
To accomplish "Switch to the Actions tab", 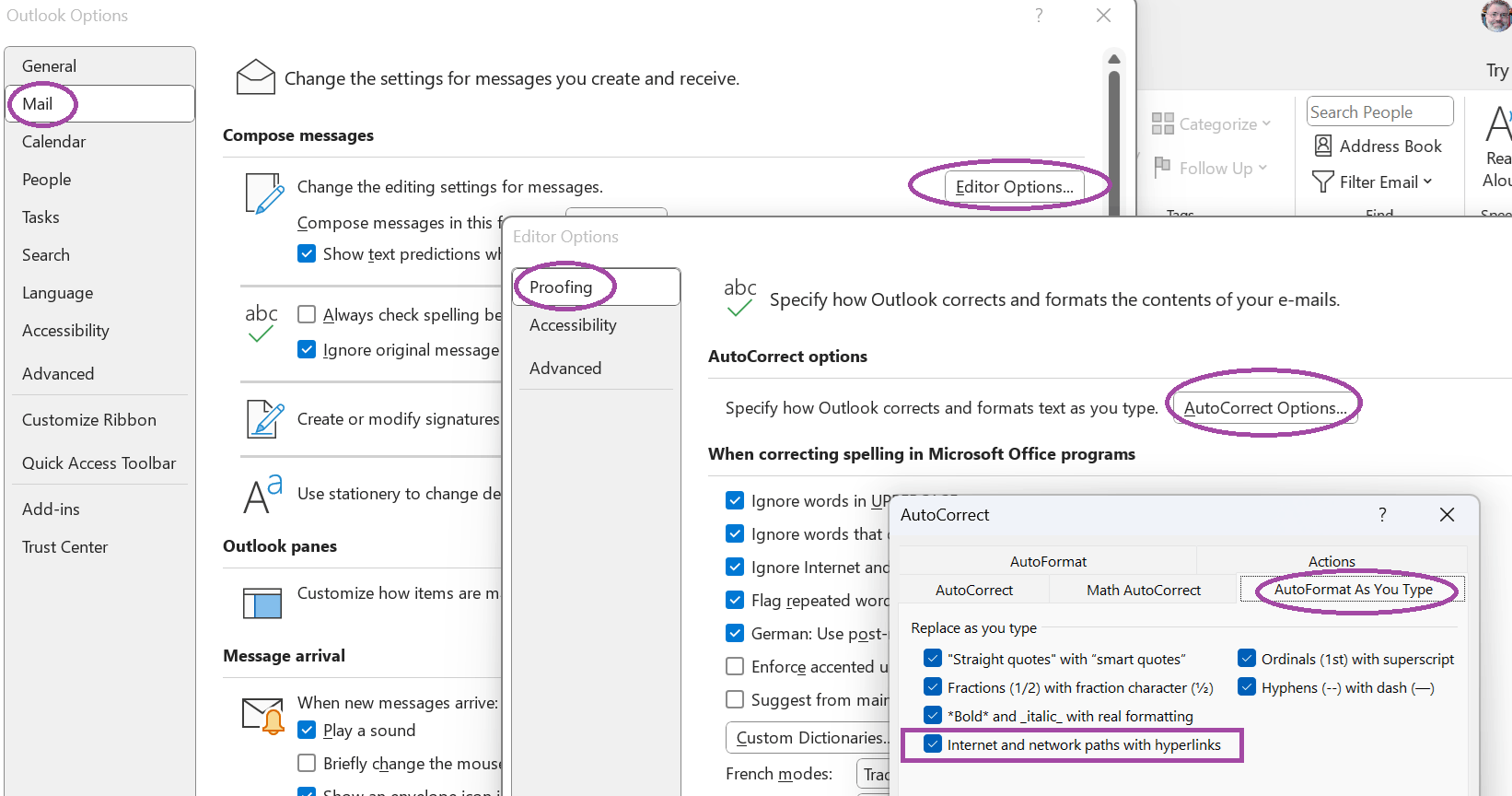I will click(1332, 561).
